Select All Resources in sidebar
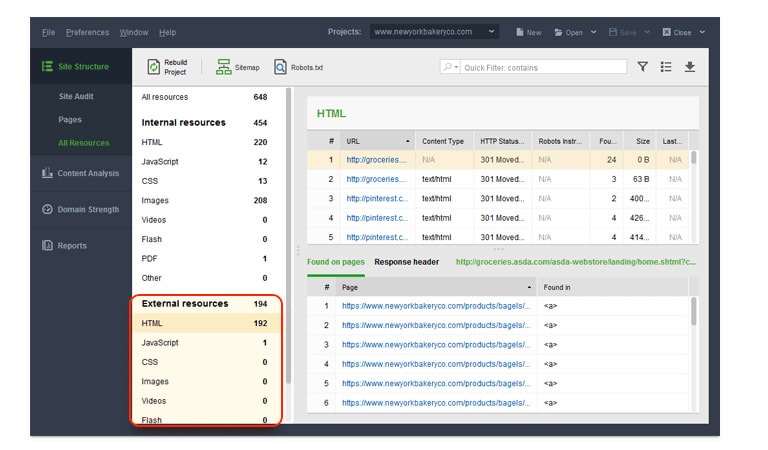768x450 pixels. click(84, 143)
